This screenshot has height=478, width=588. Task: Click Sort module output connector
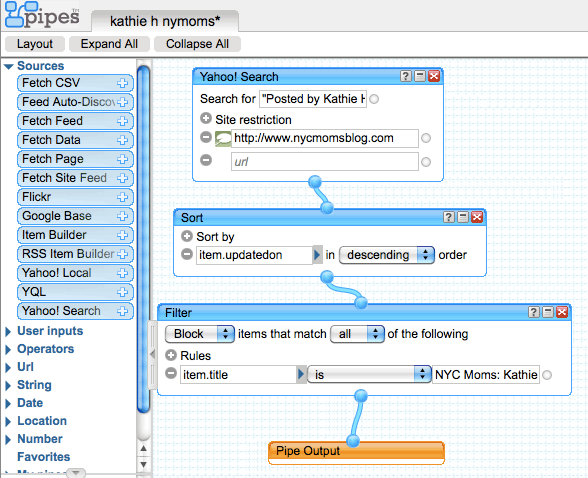coord(327,277)
